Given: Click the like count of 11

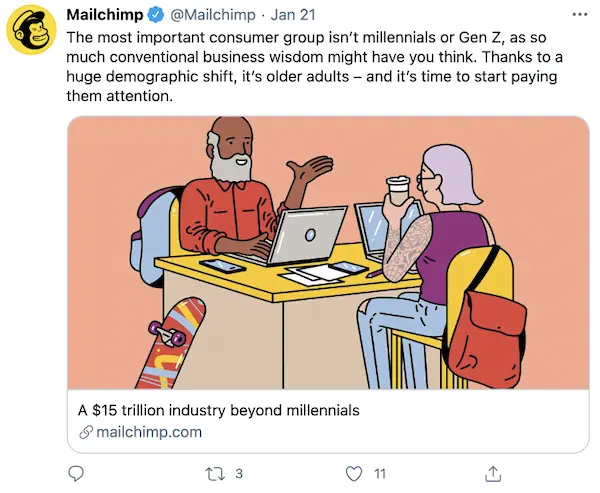Looking at the screenshot, I should (379, 472).
